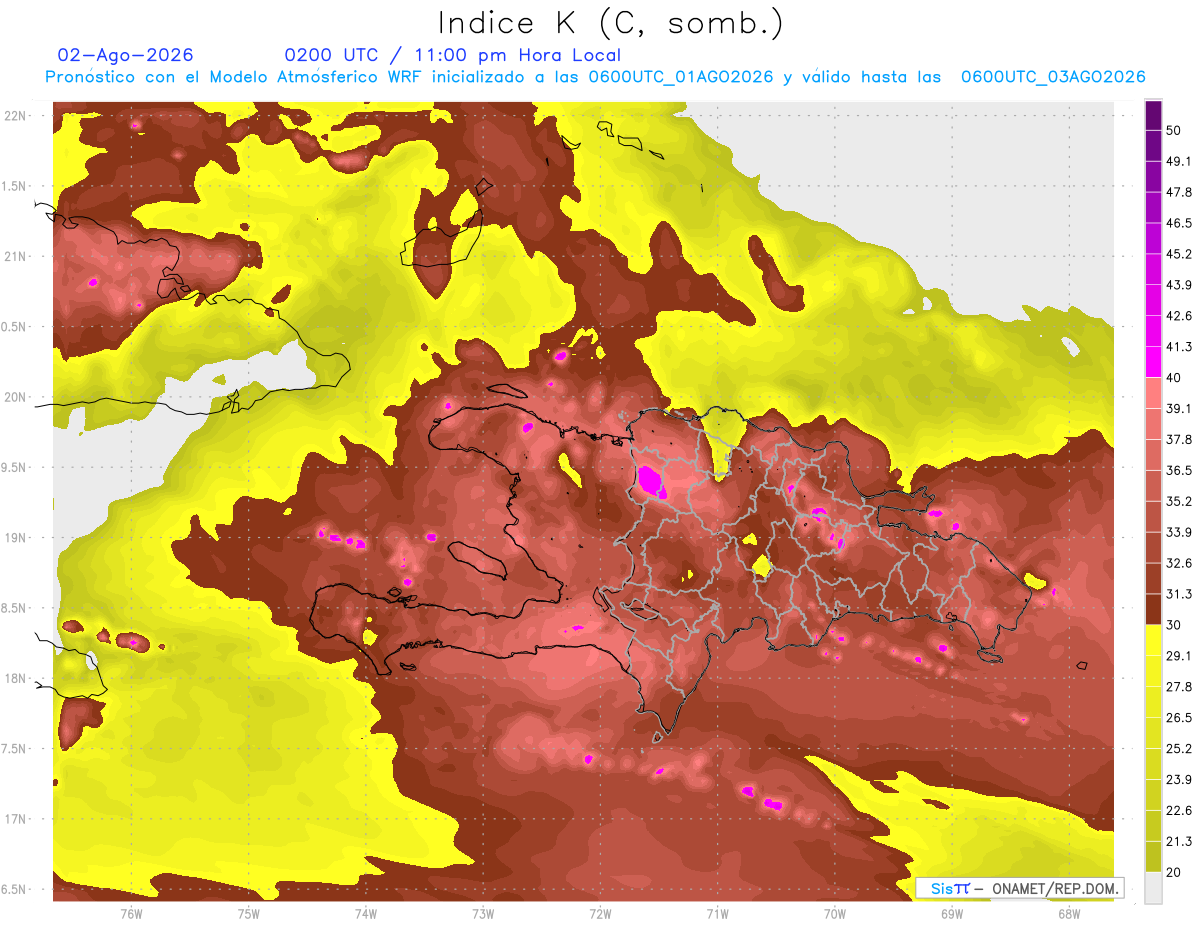Screen dimensions: 1200x927
Task: Click the "46.5" color scale value
Action: click(1180, 223)
